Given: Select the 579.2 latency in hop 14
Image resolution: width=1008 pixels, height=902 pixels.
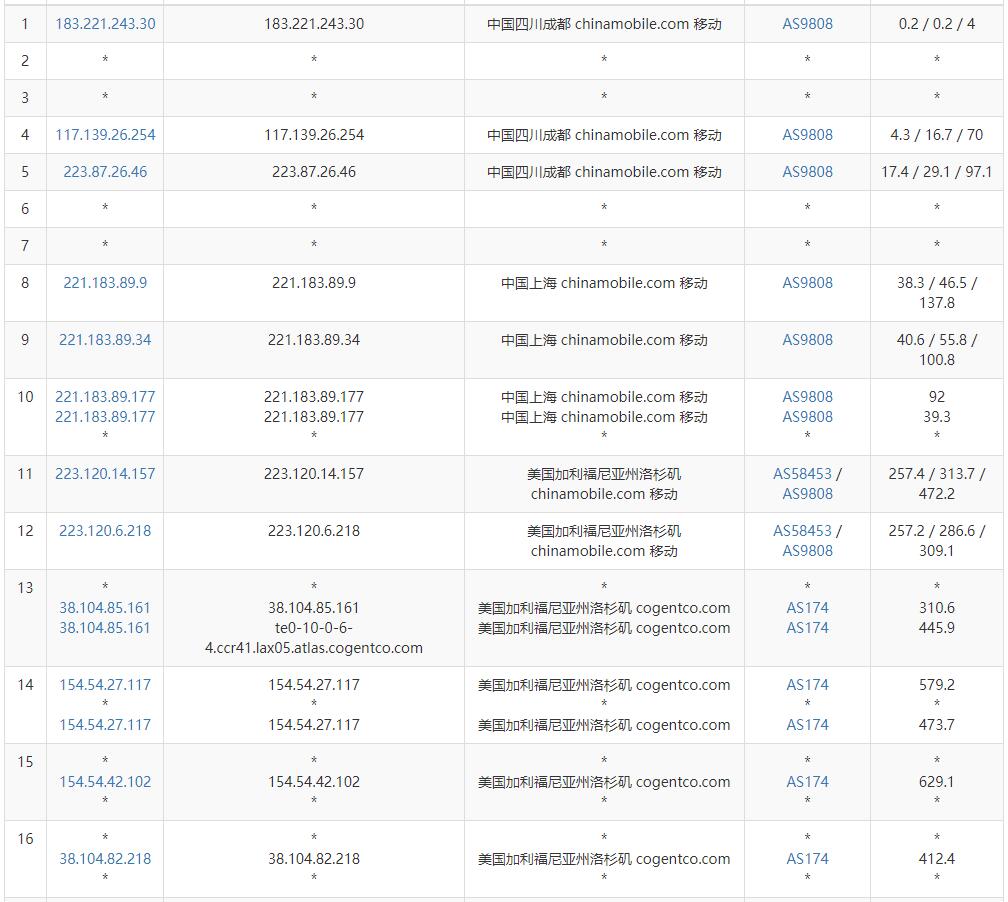Looking at the screenshot, I should click(x=937, y=685).
